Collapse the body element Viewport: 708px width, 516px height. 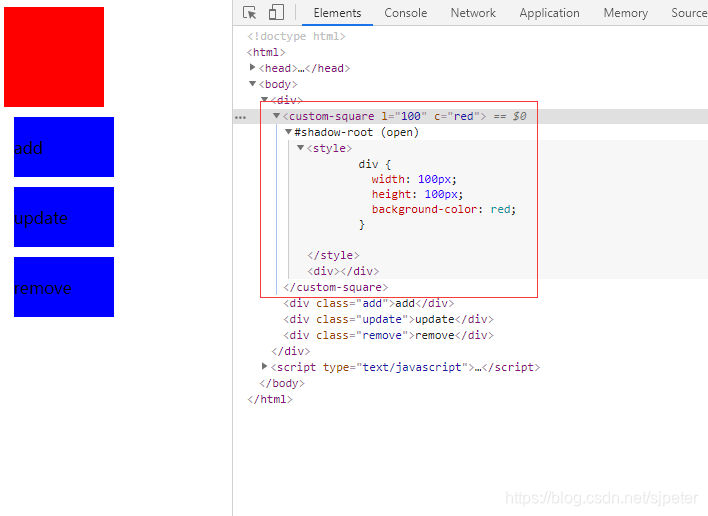252,84
